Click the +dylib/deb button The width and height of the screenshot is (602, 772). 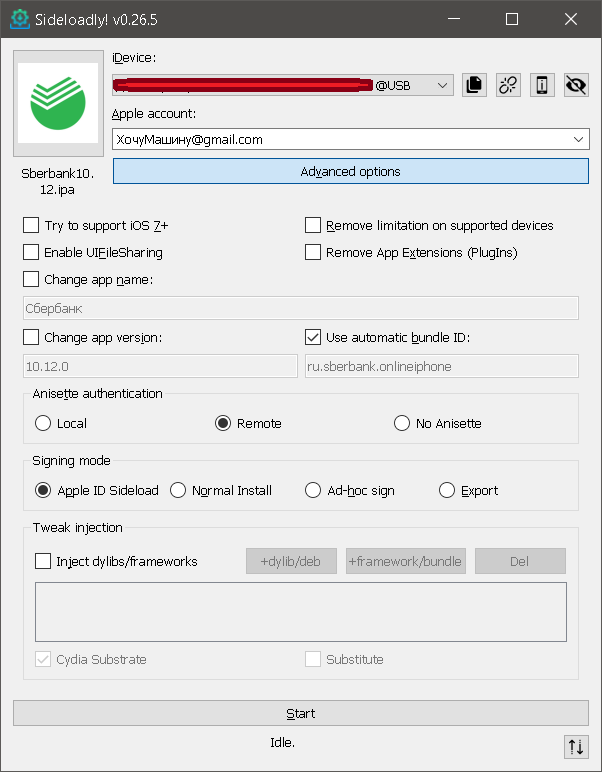(x=291, y=561)
